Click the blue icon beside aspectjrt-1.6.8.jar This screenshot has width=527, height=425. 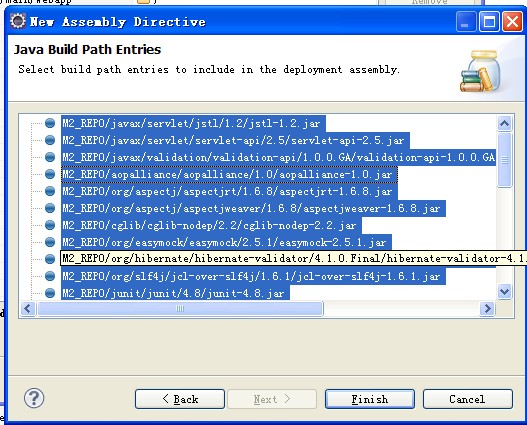(x=50, y=191)
